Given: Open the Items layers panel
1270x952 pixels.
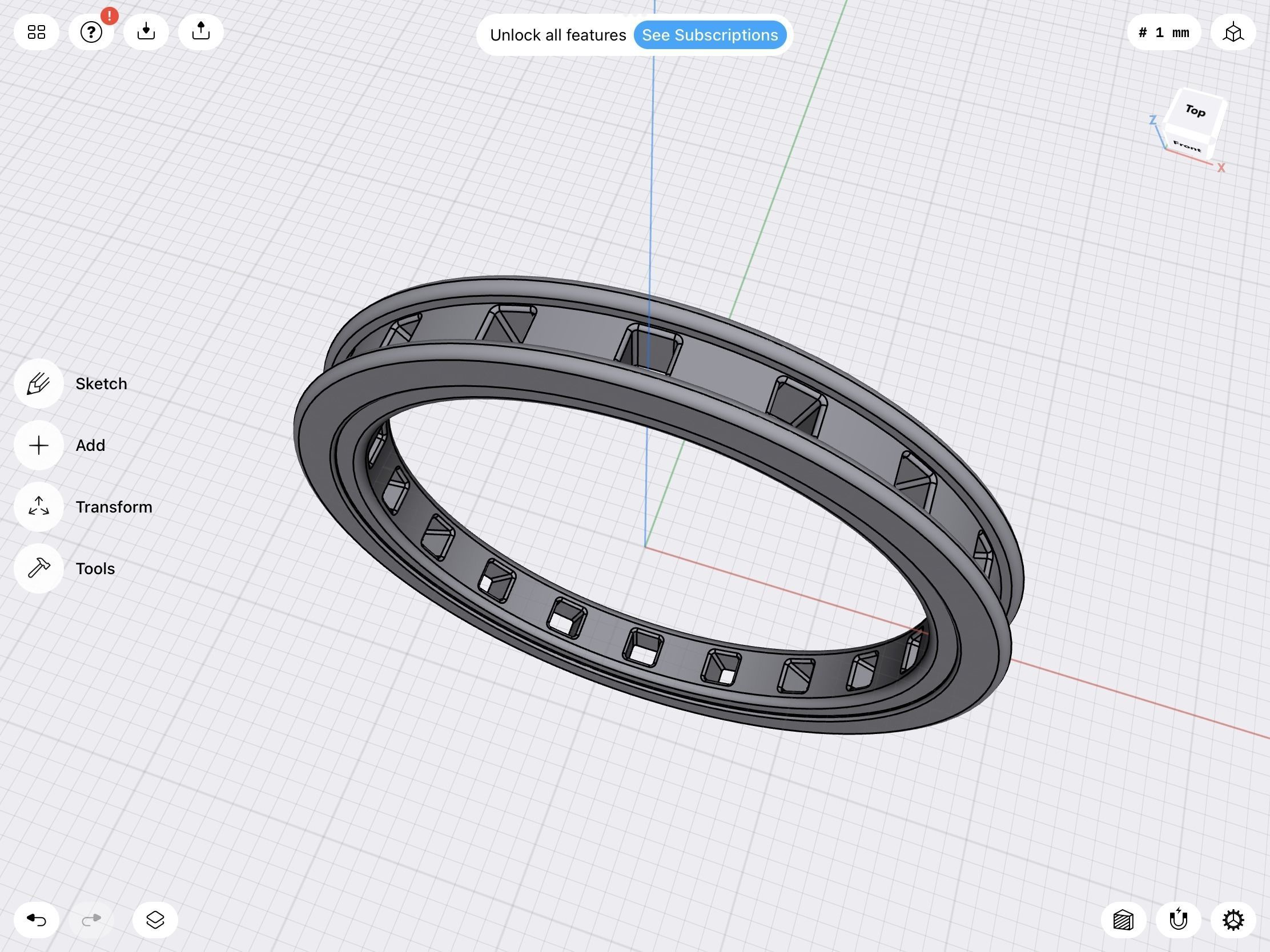Looking at the screenshot, I should (155, 920).
